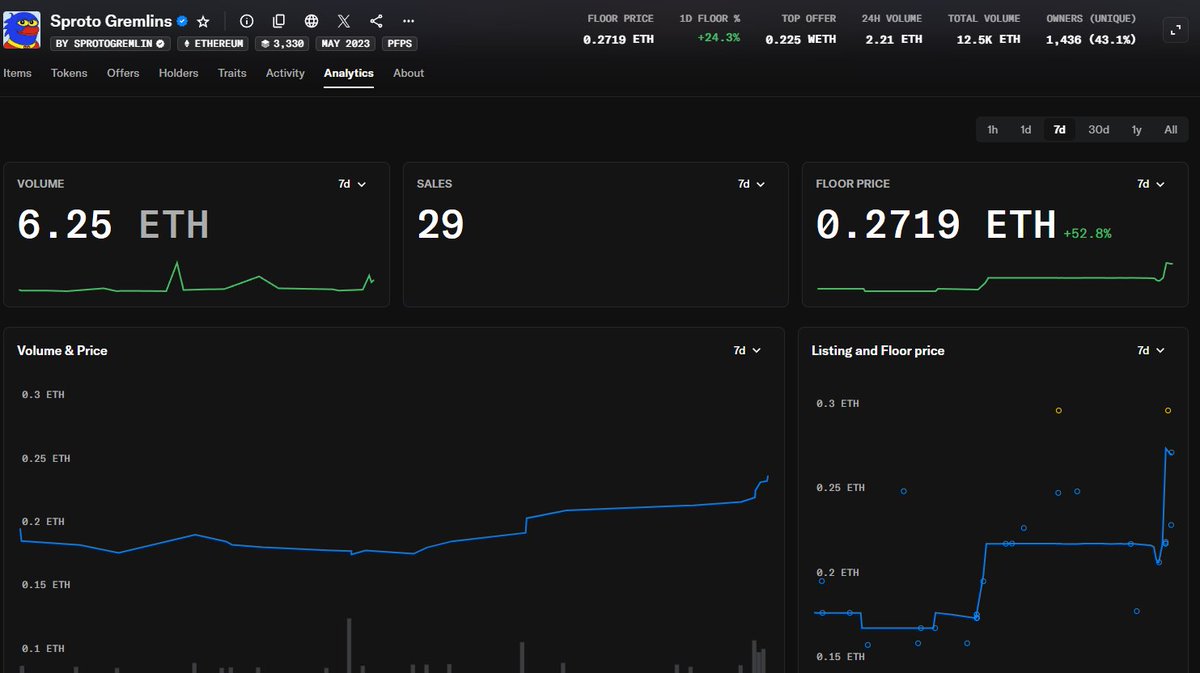Click the PFPS category chip

click(x=400, y=44)
